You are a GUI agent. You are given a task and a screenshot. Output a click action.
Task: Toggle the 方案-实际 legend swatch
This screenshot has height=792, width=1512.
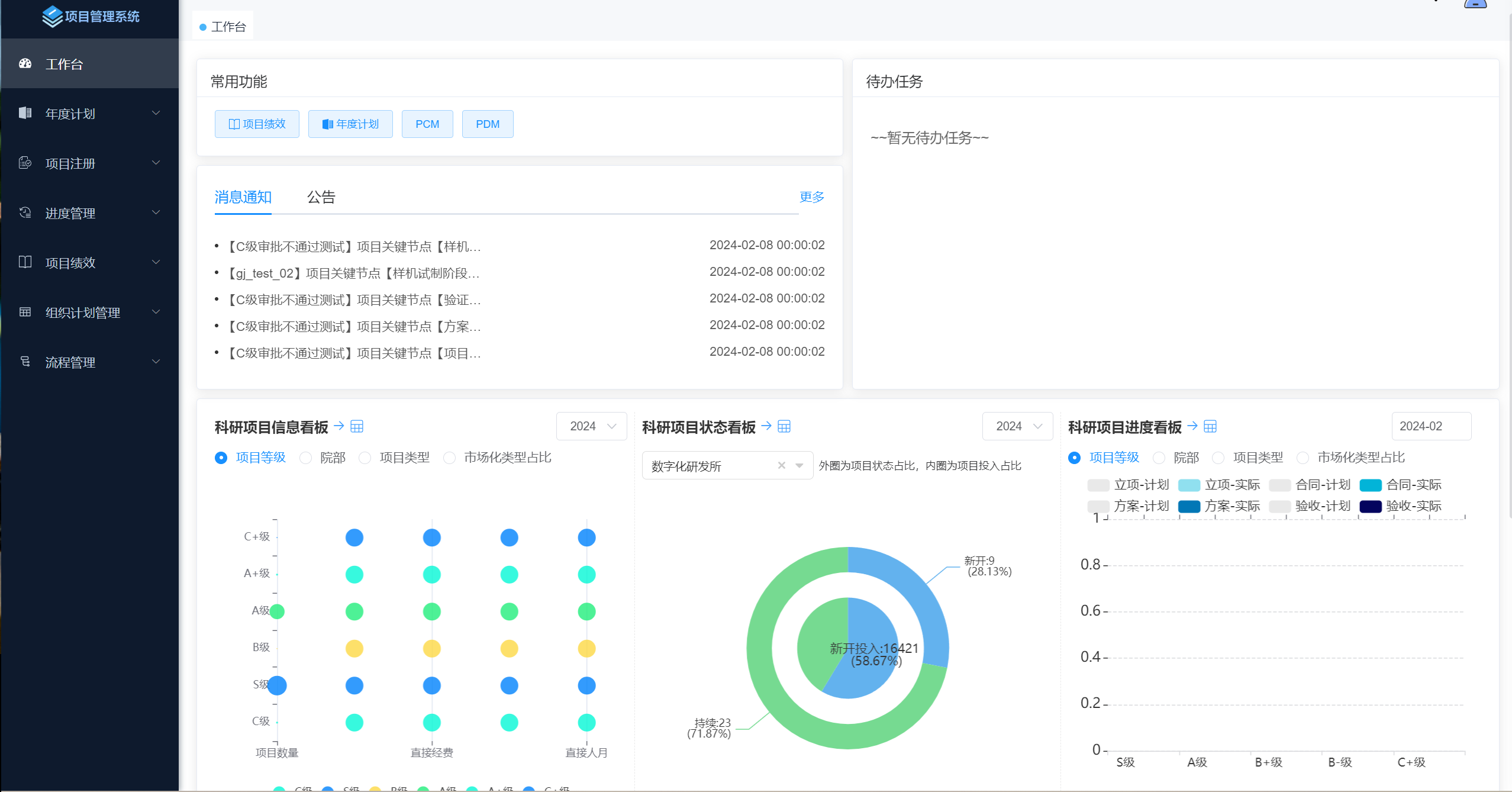coord(1189,507)
